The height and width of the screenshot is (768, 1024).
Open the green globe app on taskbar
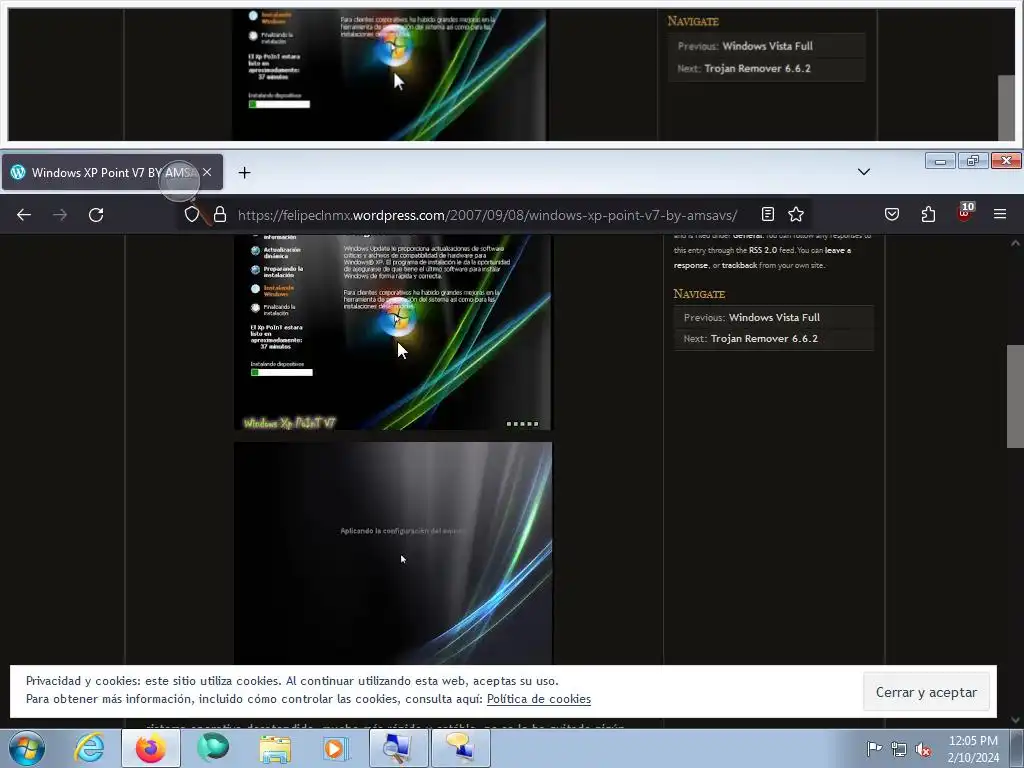(213, 748)
